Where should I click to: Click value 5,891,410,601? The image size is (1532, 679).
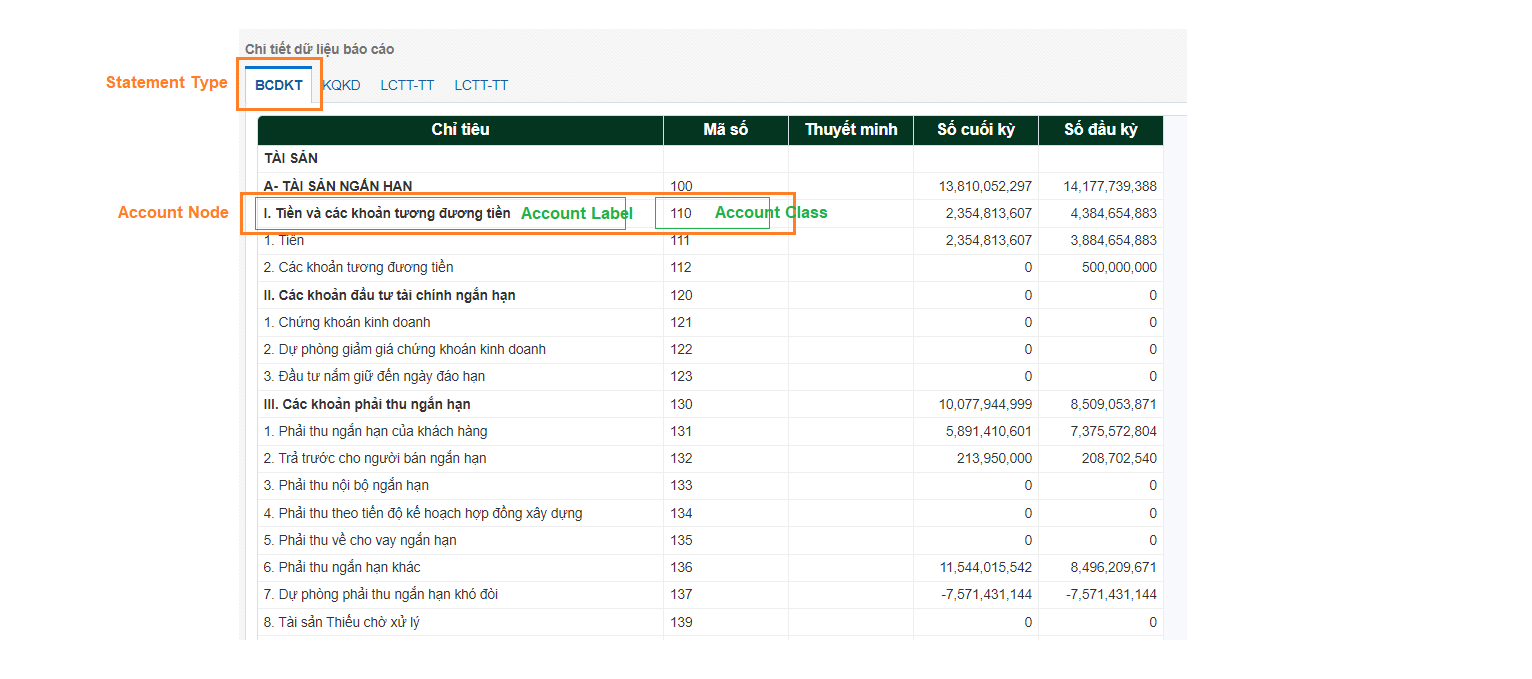tap(989, 431)
